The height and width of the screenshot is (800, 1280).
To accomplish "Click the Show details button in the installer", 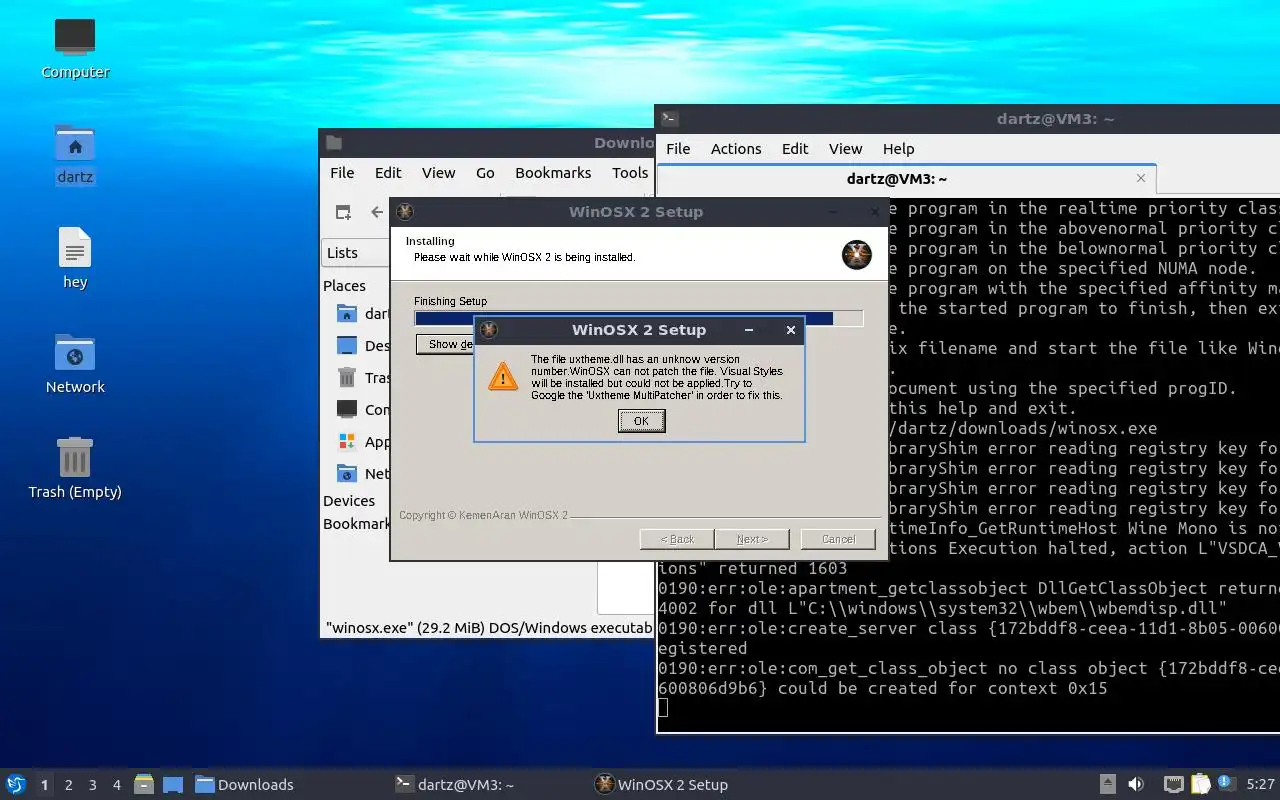I will 446,344.
